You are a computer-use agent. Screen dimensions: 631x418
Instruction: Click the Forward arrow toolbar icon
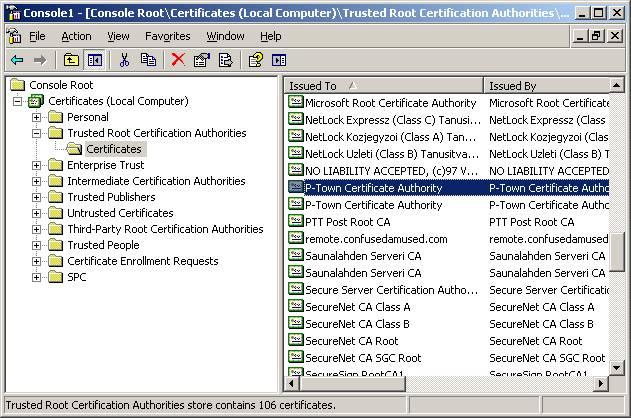40,60
